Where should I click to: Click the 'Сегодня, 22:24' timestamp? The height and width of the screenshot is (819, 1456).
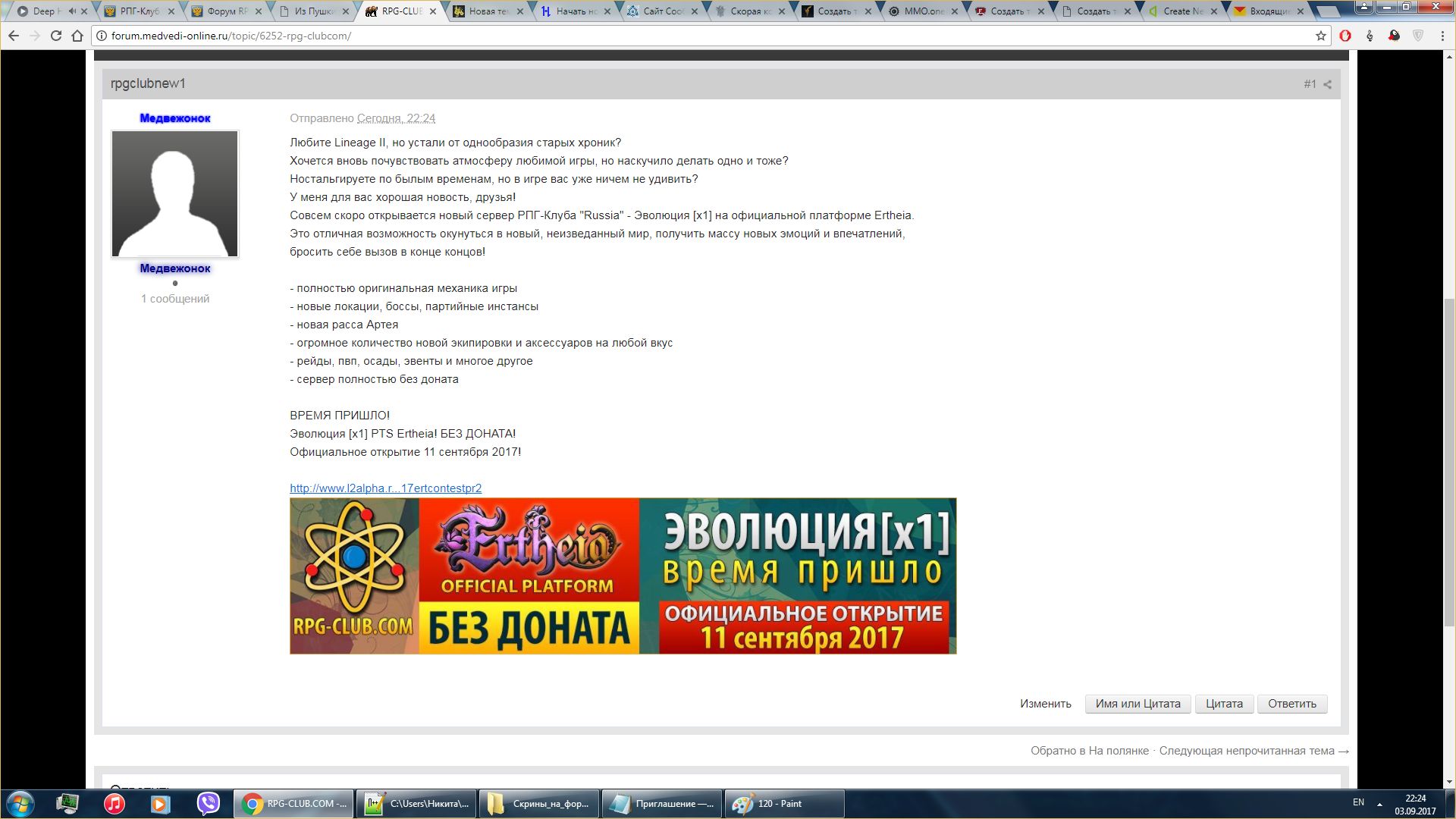(x=396, y=118)
